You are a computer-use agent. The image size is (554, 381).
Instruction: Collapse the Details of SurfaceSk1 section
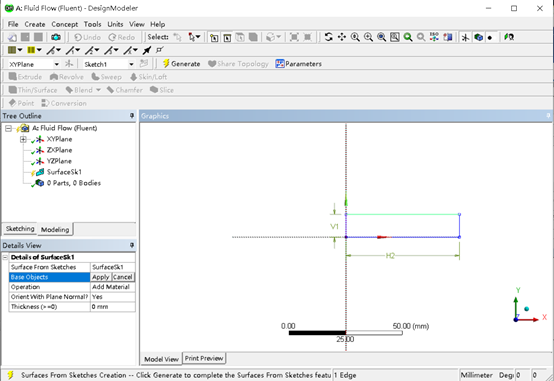(5, 257)
